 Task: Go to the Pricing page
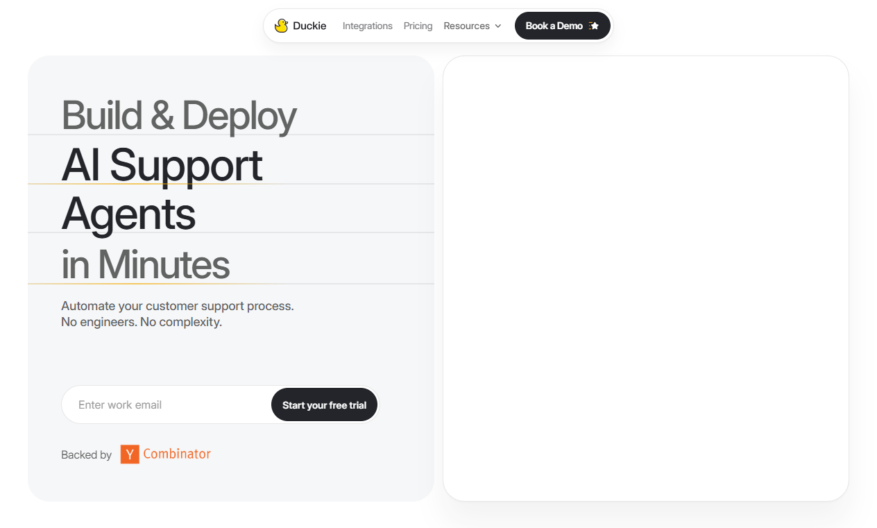click(418, 26)
